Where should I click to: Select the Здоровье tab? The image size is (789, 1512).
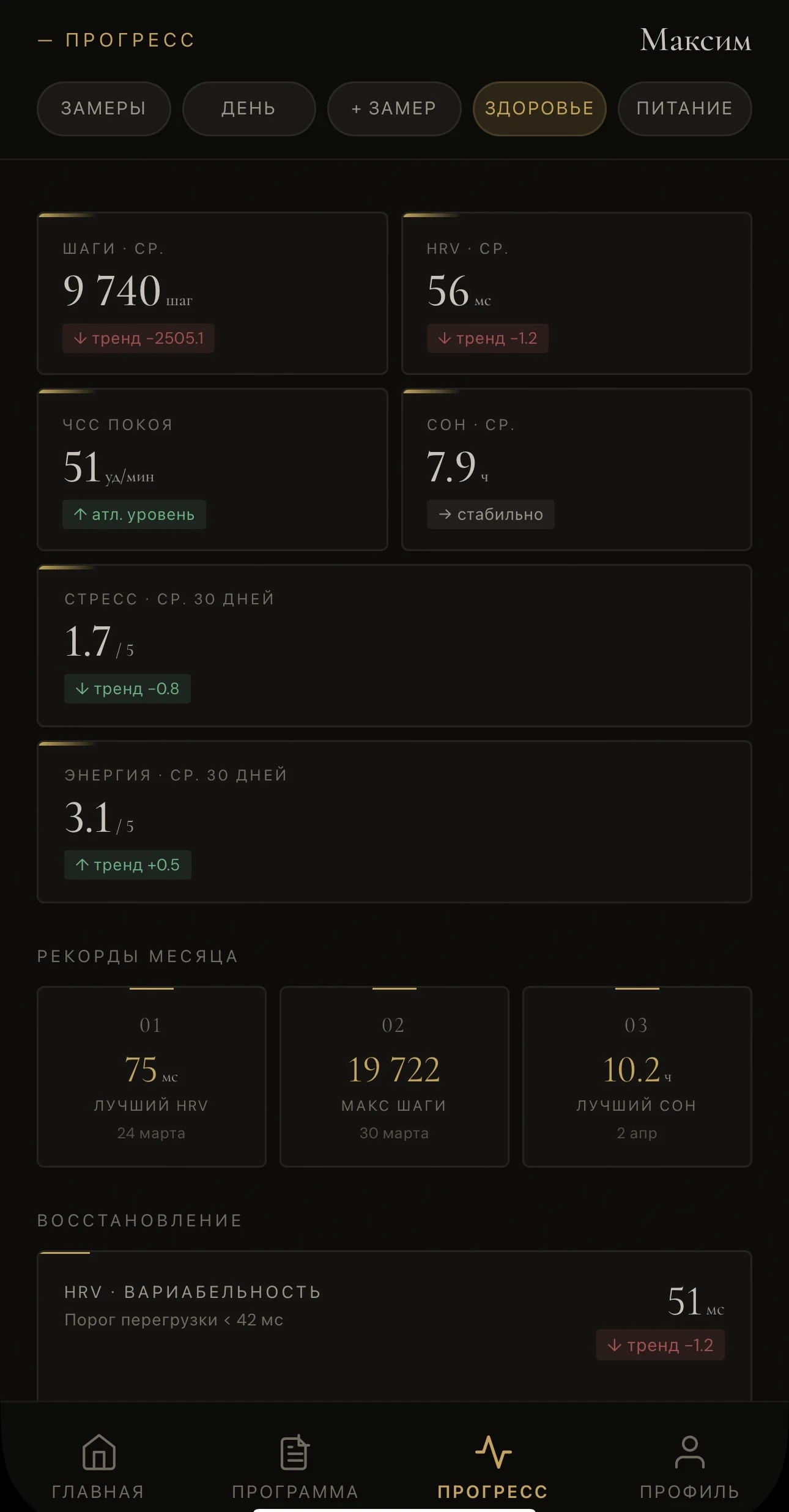(539, 108)
